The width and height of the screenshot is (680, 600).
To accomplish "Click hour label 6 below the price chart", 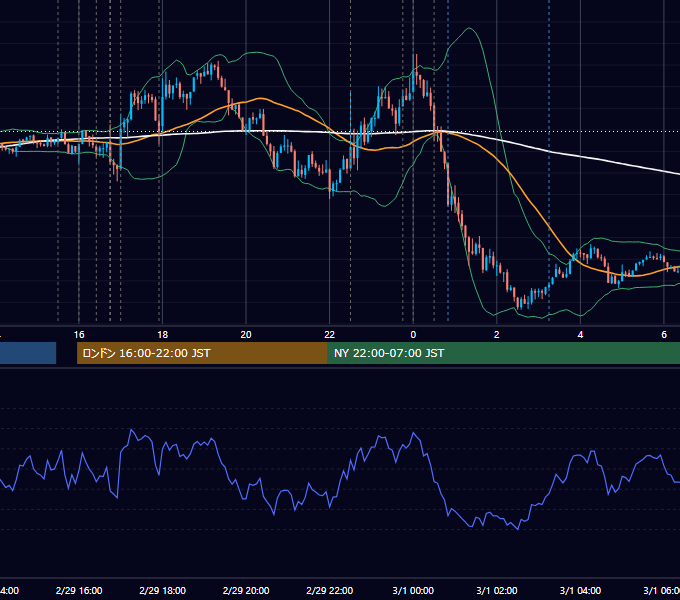I will pos(664,335).
